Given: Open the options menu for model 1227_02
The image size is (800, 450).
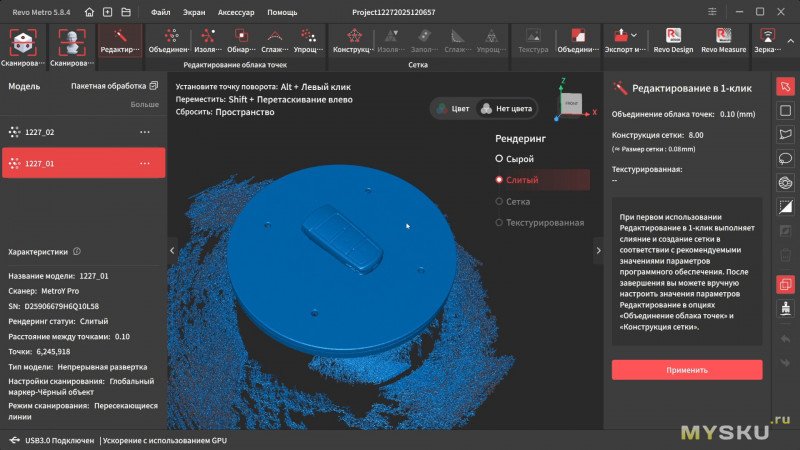Looking at the screenshot, I should point(145,132).
